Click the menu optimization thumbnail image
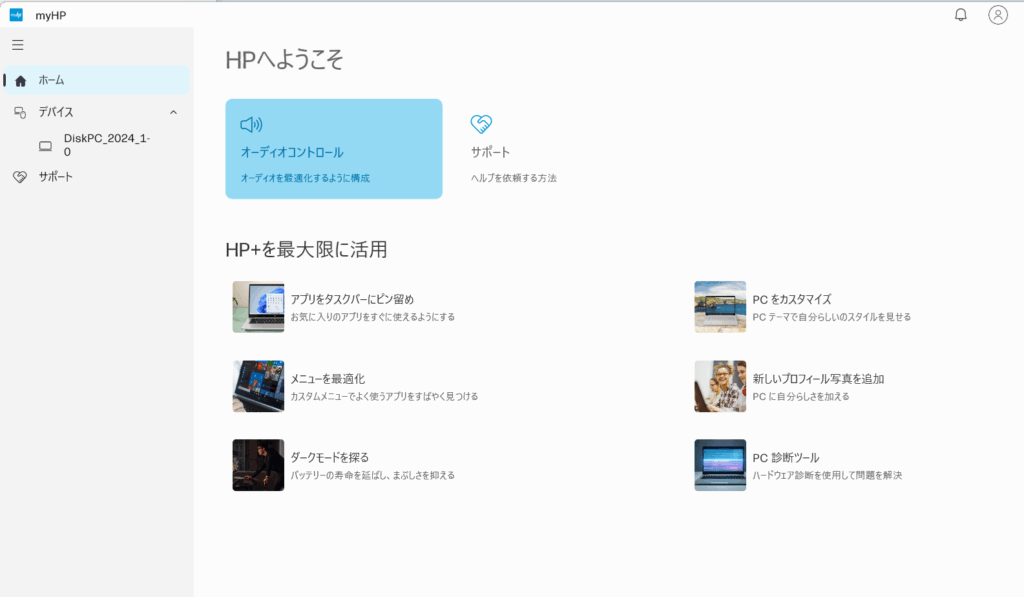 click(x=258, y=386)
